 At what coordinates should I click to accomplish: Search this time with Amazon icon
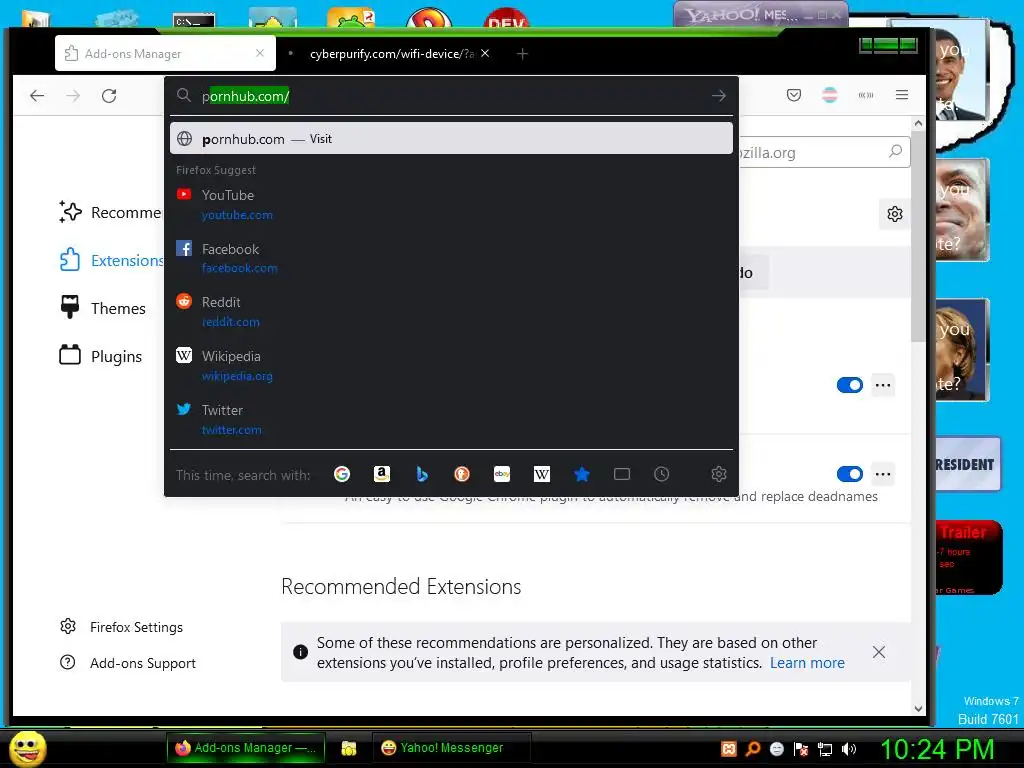(x=381, y=474)
